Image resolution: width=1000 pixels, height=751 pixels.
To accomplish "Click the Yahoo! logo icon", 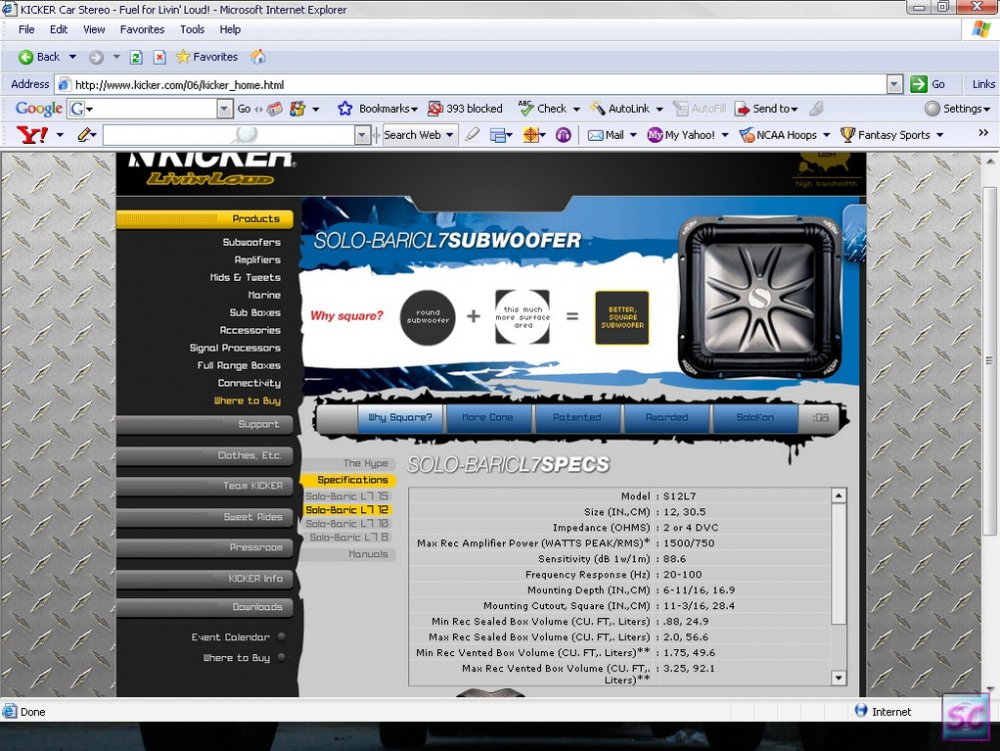I will coord(32,135).
